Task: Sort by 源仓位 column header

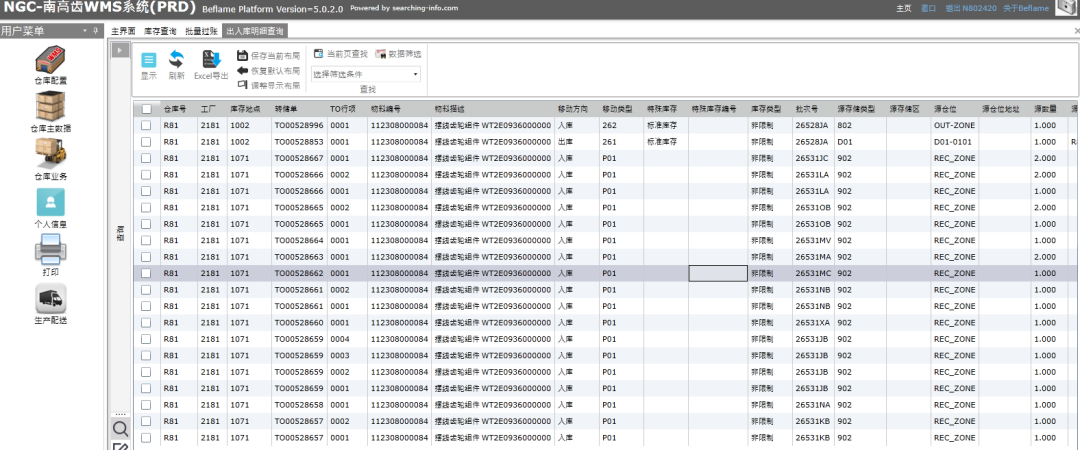Action: click(955, 109)
